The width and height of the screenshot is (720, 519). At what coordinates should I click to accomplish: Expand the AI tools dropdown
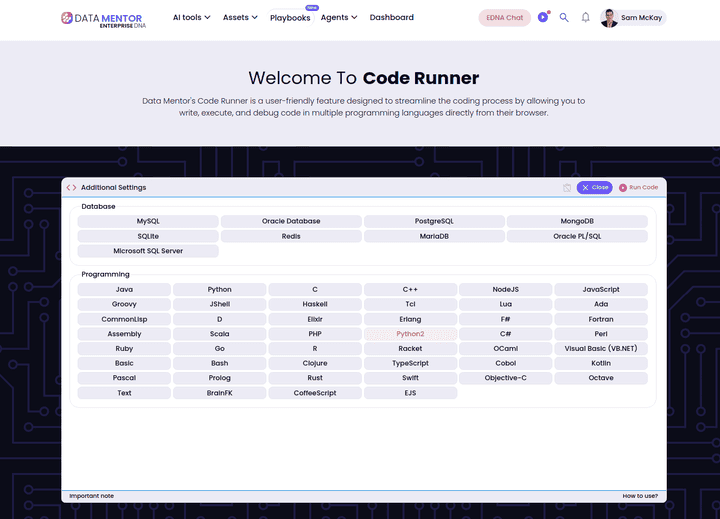[x=191, y=18]
